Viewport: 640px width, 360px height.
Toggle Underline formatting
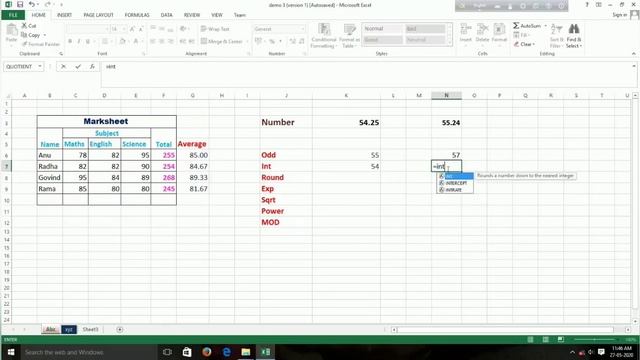pos(88,41)
